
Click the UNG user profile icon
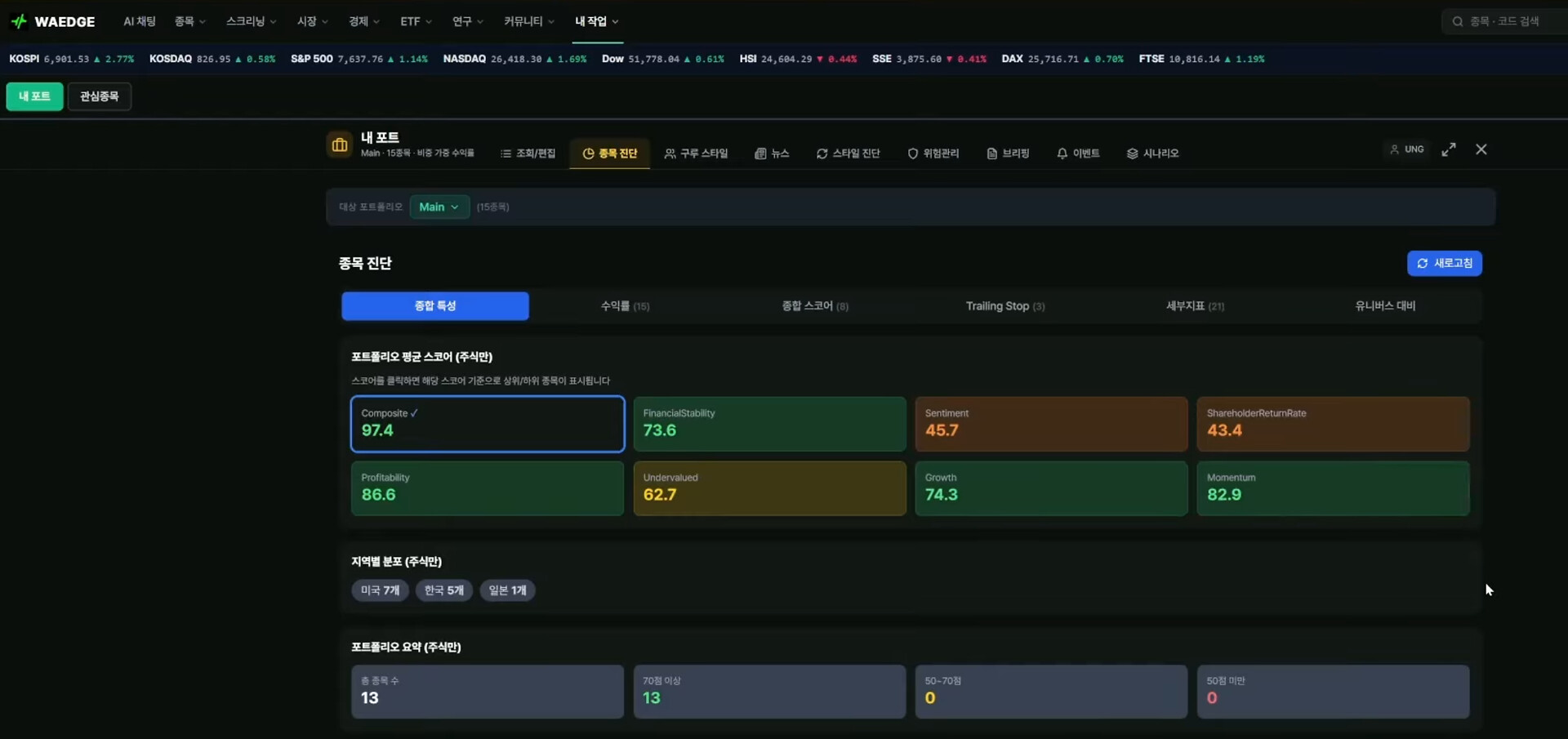pos(1394,149)
